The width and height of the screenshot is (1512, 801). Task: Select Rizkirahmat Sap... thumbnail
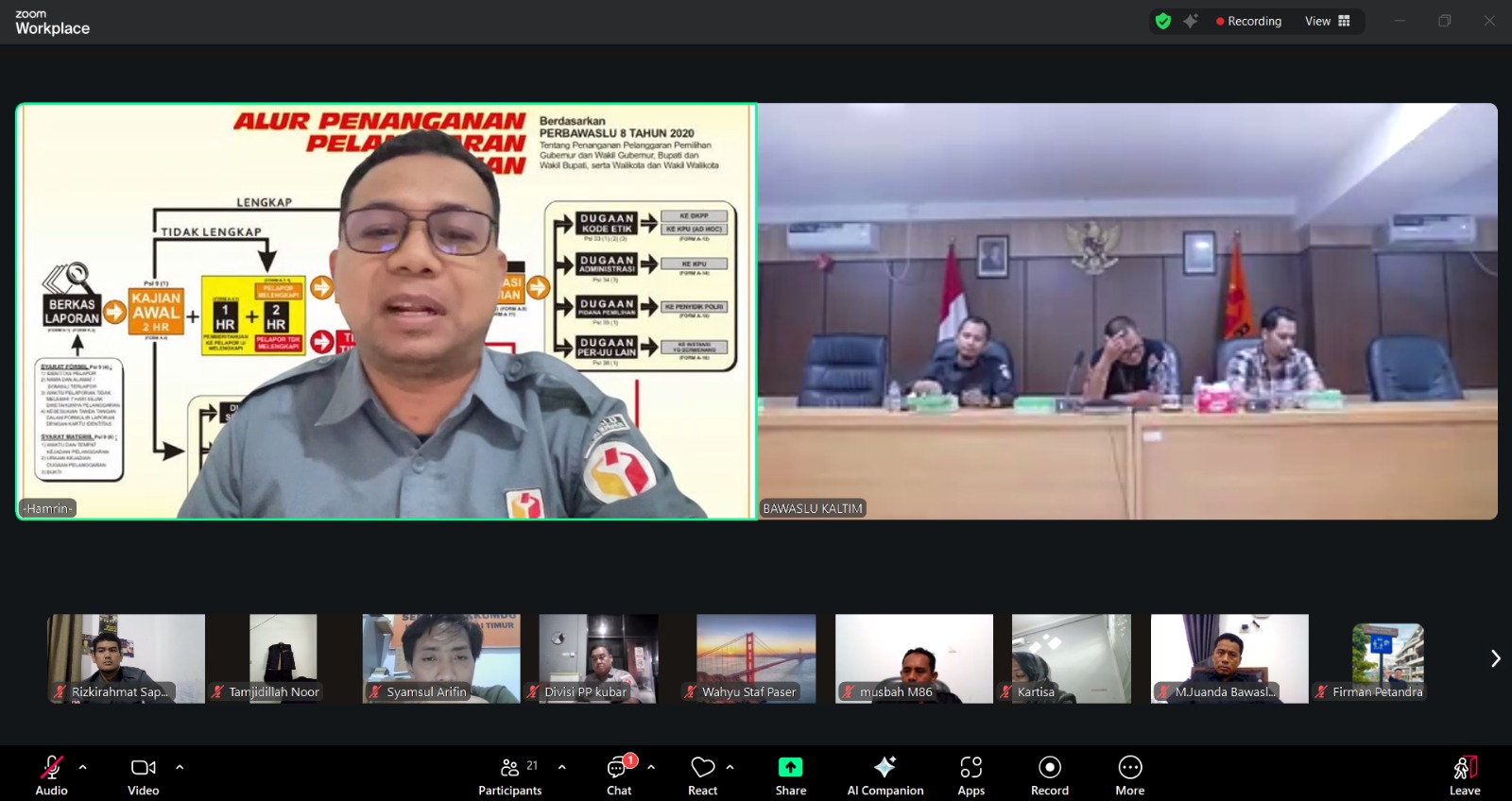127,658
